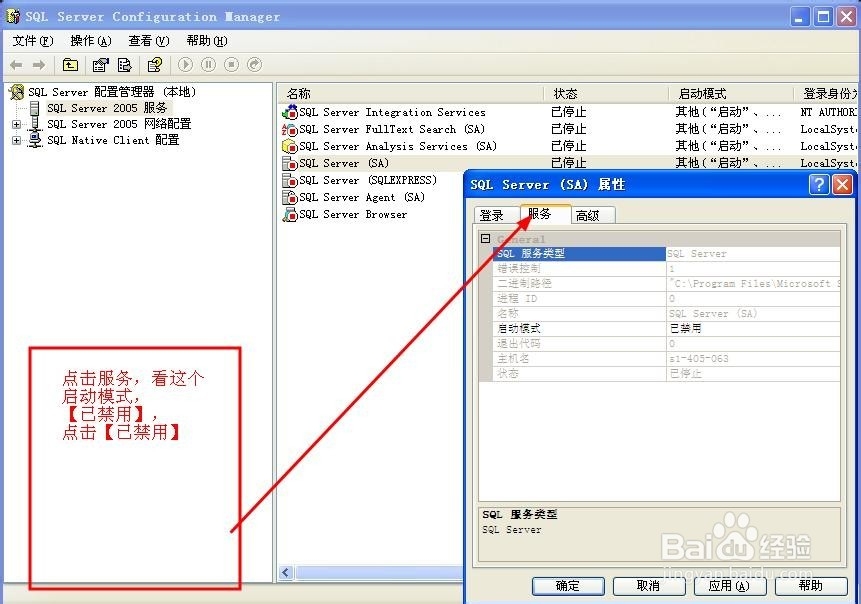Viewport: 861px width, 604px height.
Task: Click the 登录身份 column header
Action: [826, 94]
